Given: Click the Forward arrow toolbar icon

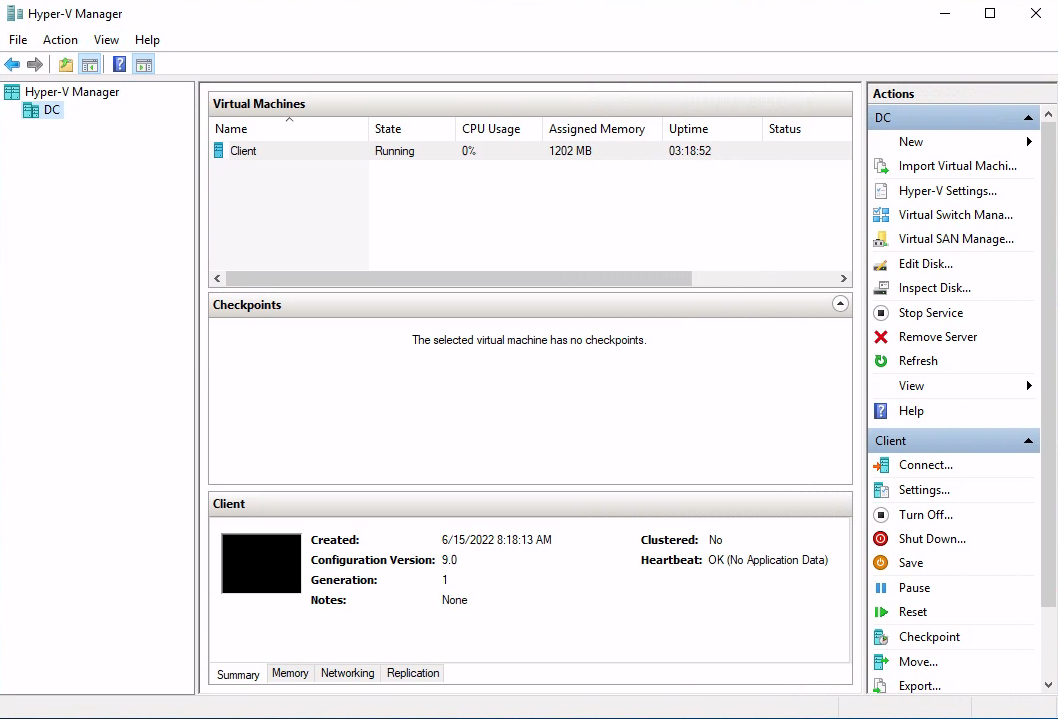Looking at the screenshot, I should point(35,65).
